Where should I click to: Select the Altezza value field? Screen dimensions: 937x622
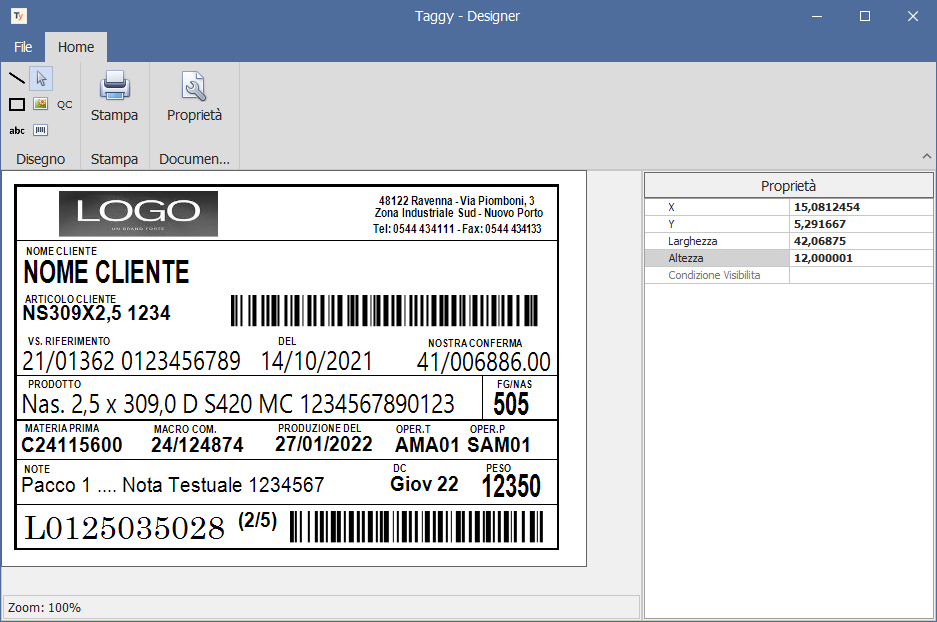pos(860,258)
